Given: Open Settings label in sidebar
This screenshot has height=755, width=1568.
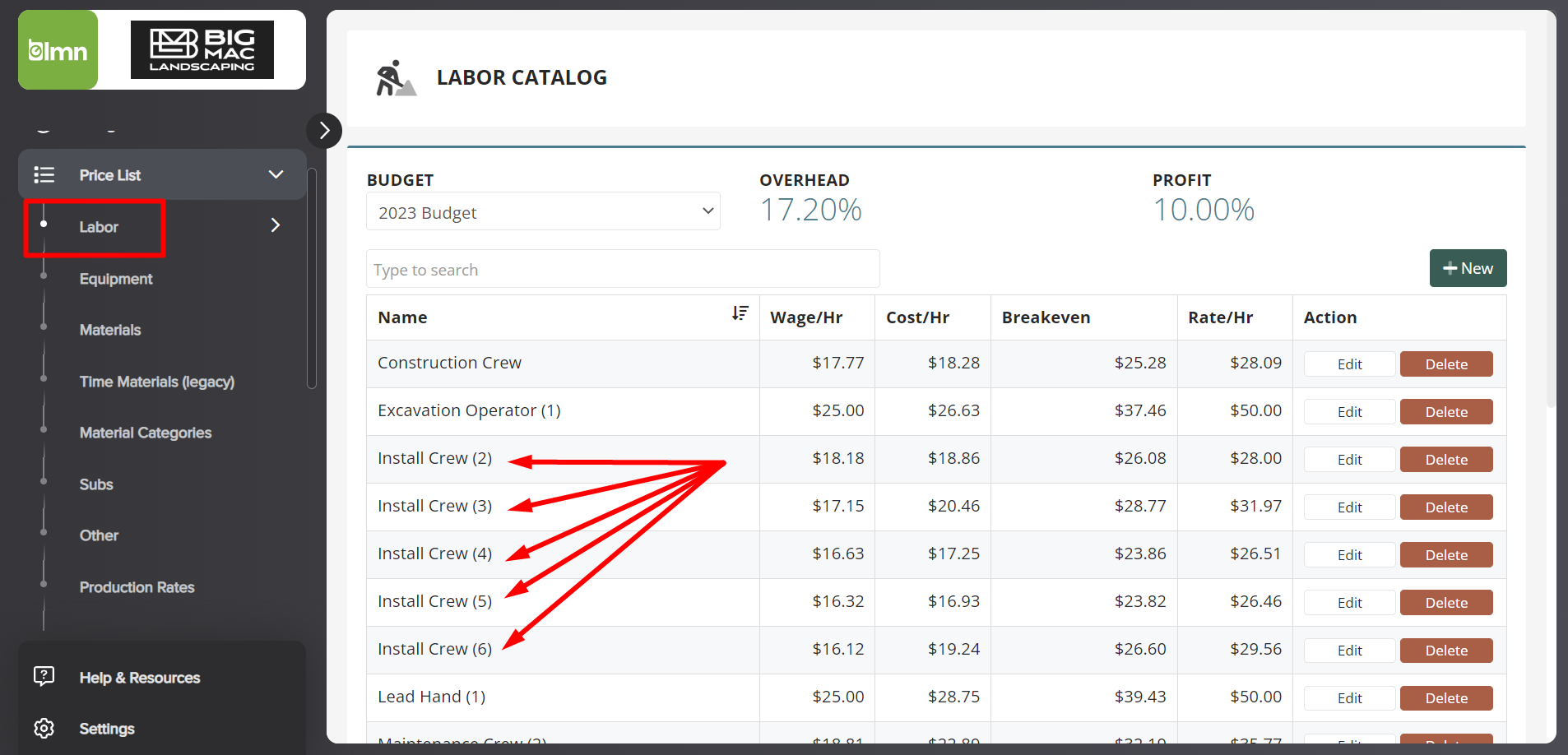Looking at the screenshot, I should [107, 729].
